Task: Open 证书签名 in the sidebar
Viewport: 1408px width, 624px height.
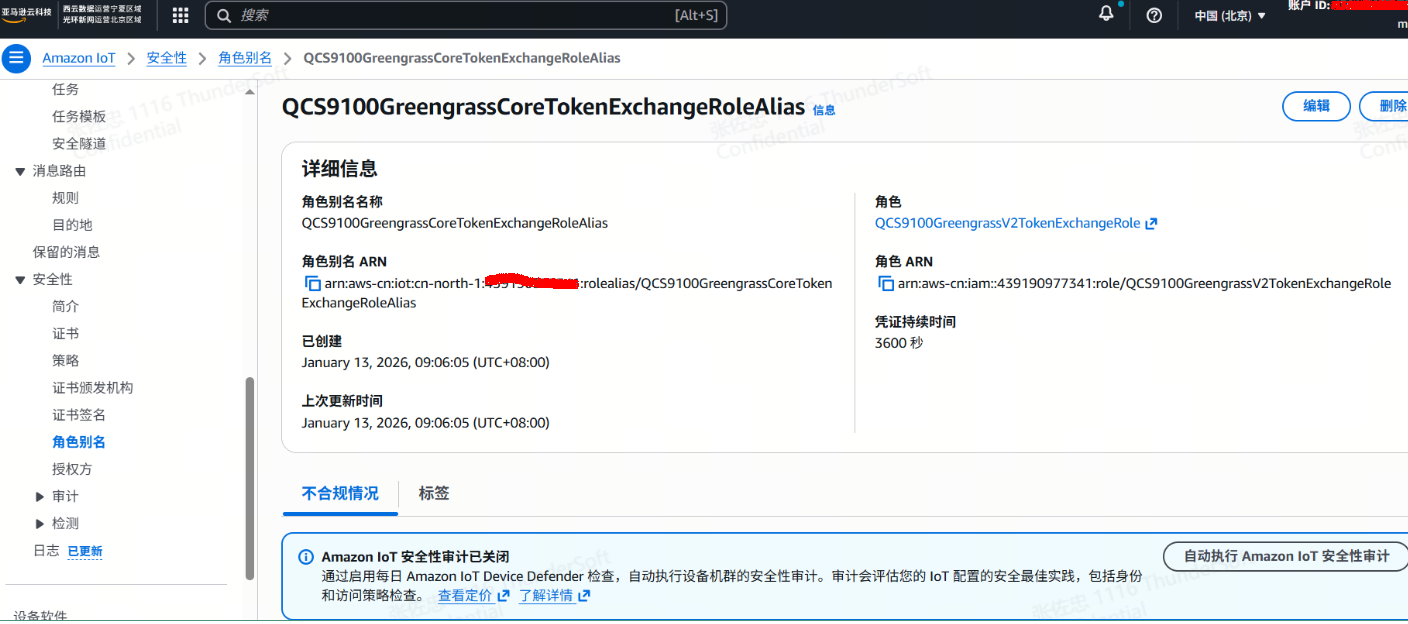Action: [x=79, y=414]
